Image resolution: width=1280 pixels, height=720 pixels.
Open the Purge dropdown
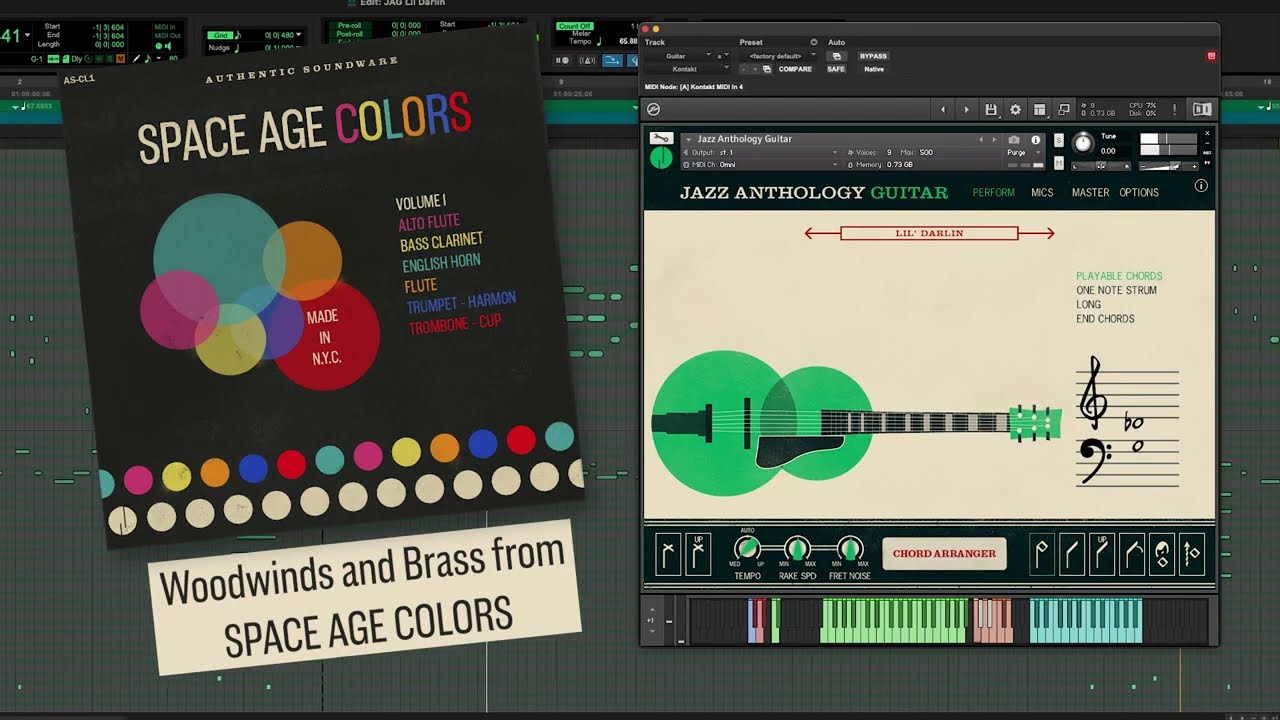coord(1024,152)
